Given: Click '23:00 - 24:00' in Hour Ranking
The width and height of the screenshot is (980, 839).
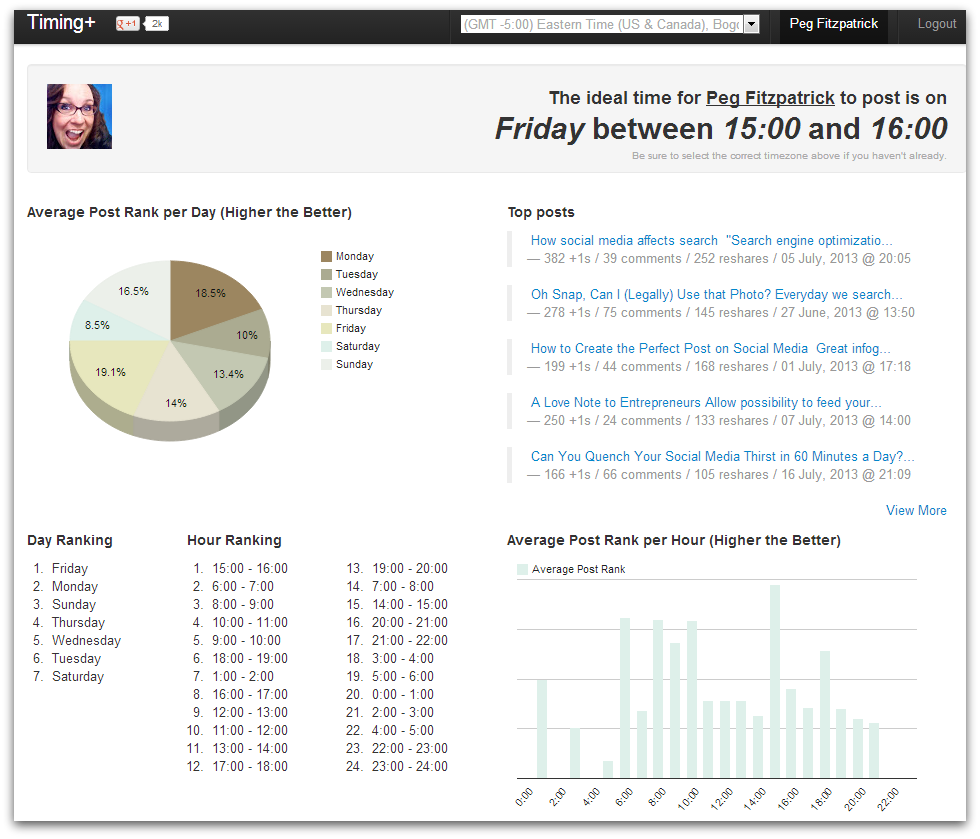Looking at the screenshot, I should click(410, 766).
